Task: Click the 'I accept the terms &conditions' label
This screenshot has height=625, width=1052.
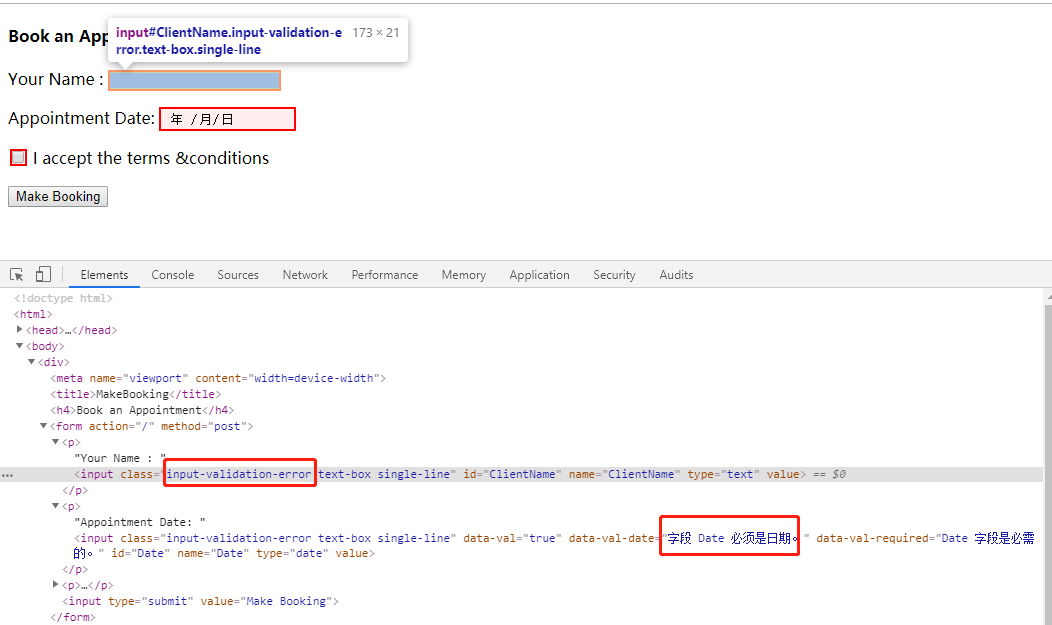Action: [151, 158]
